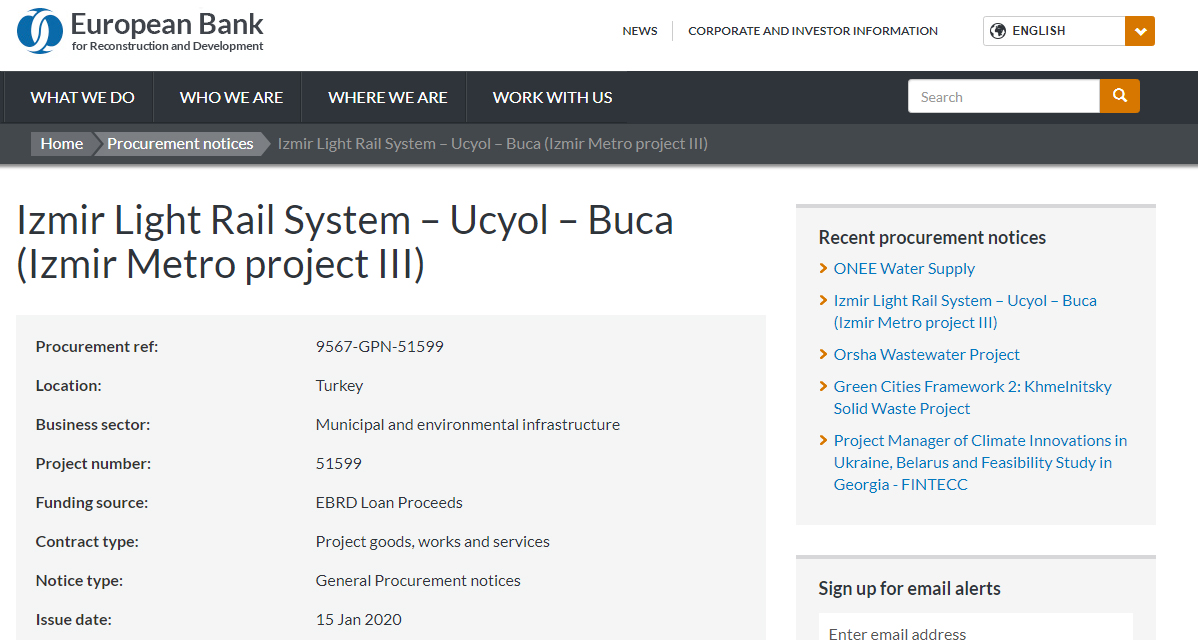This screenshot has width=1198, height=640.
Task: Click the Location: label
Action: 69,386
